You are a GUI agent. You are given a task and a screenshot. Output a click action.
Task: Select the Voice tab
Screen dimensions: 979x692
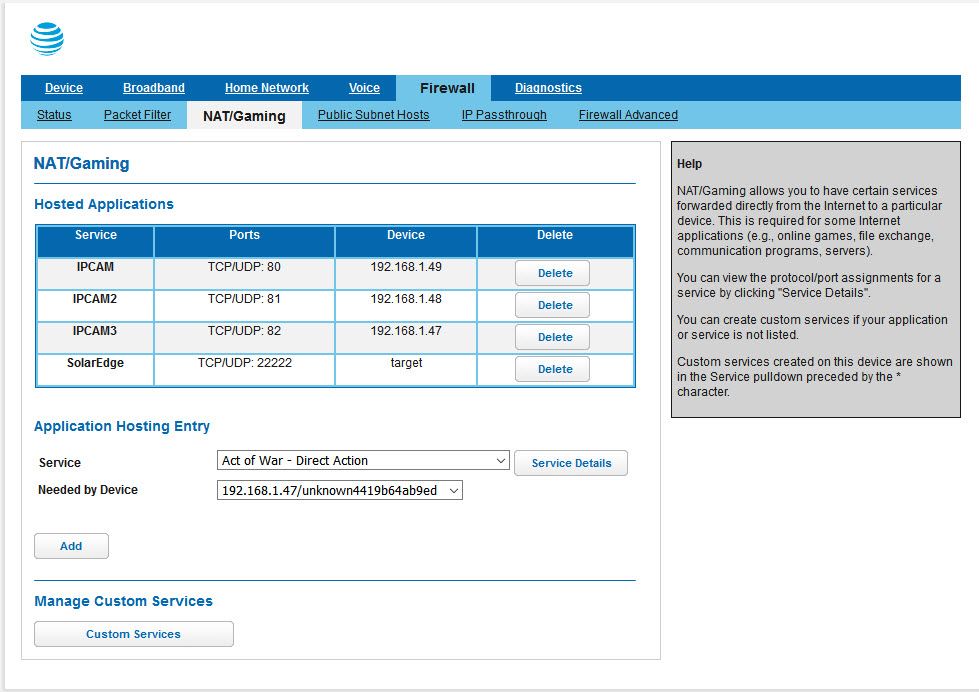(x=364, y=88)
